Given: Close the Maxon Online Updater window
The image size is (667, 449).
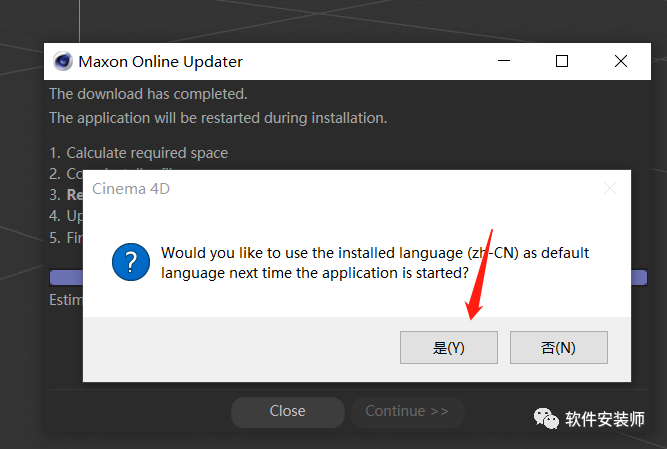Looking at the screenshot, I should pos(621,61).
